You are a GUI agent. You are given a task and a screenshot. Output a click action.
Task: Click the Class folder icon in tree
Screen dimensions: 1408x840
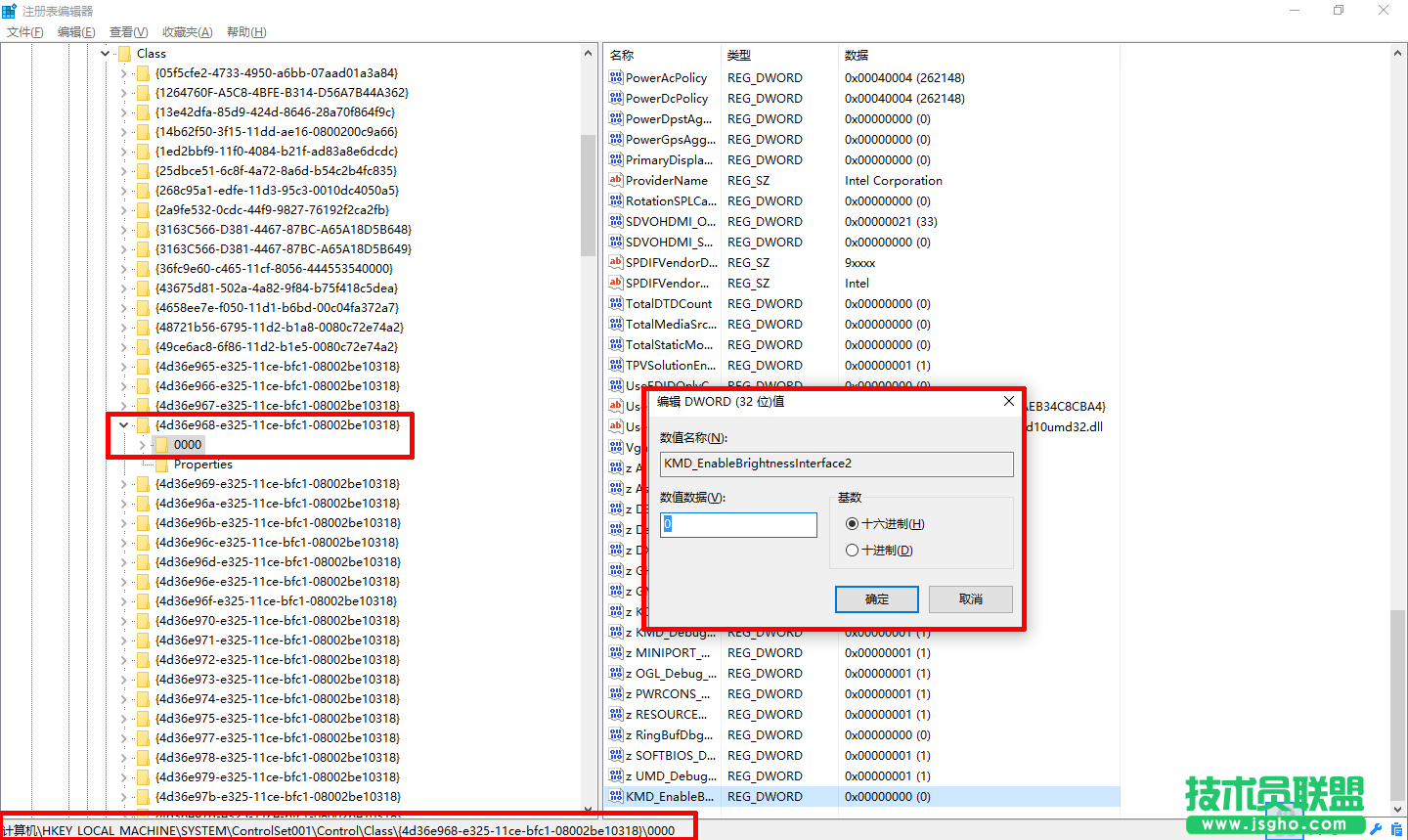pyautogui.click(x=124, y=53)
